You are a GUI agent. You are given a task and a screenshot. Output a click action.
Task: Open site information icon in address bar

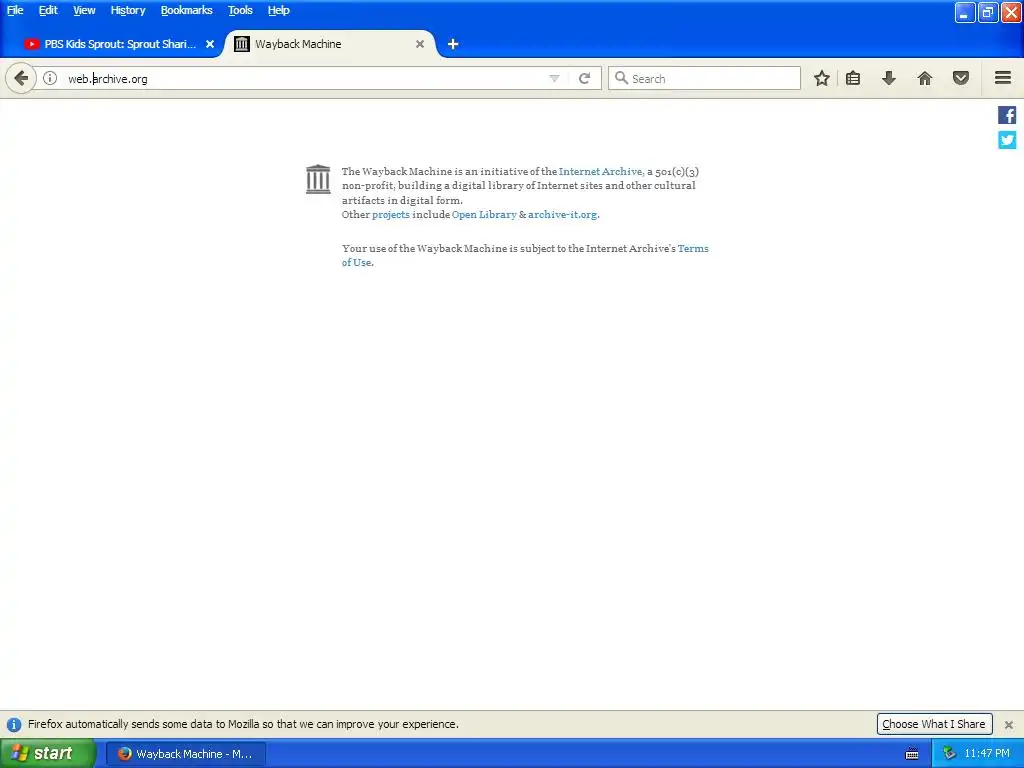[50, 78]
